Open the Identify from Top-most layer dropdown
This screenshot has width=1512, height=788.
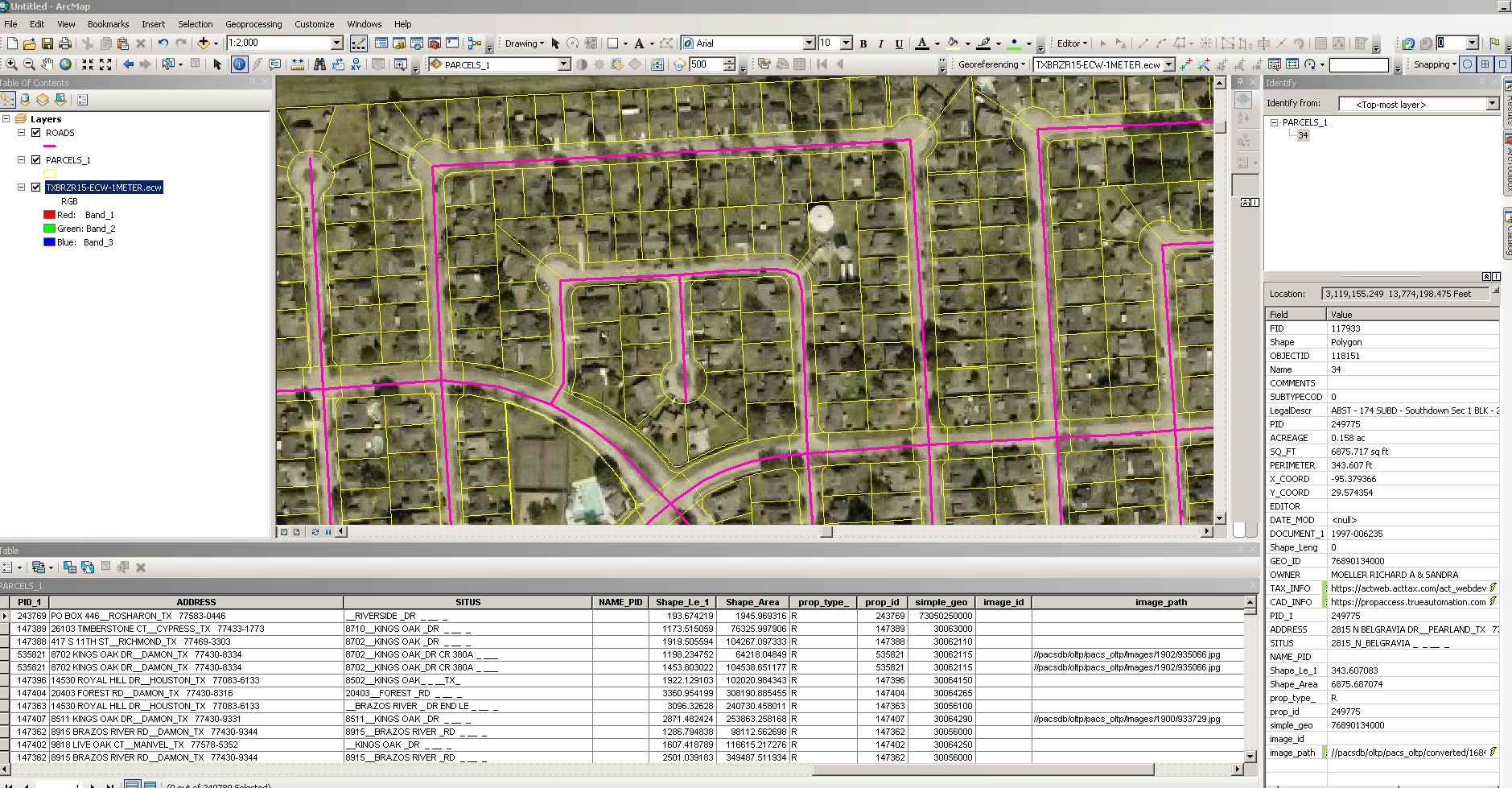[1492, 104]
